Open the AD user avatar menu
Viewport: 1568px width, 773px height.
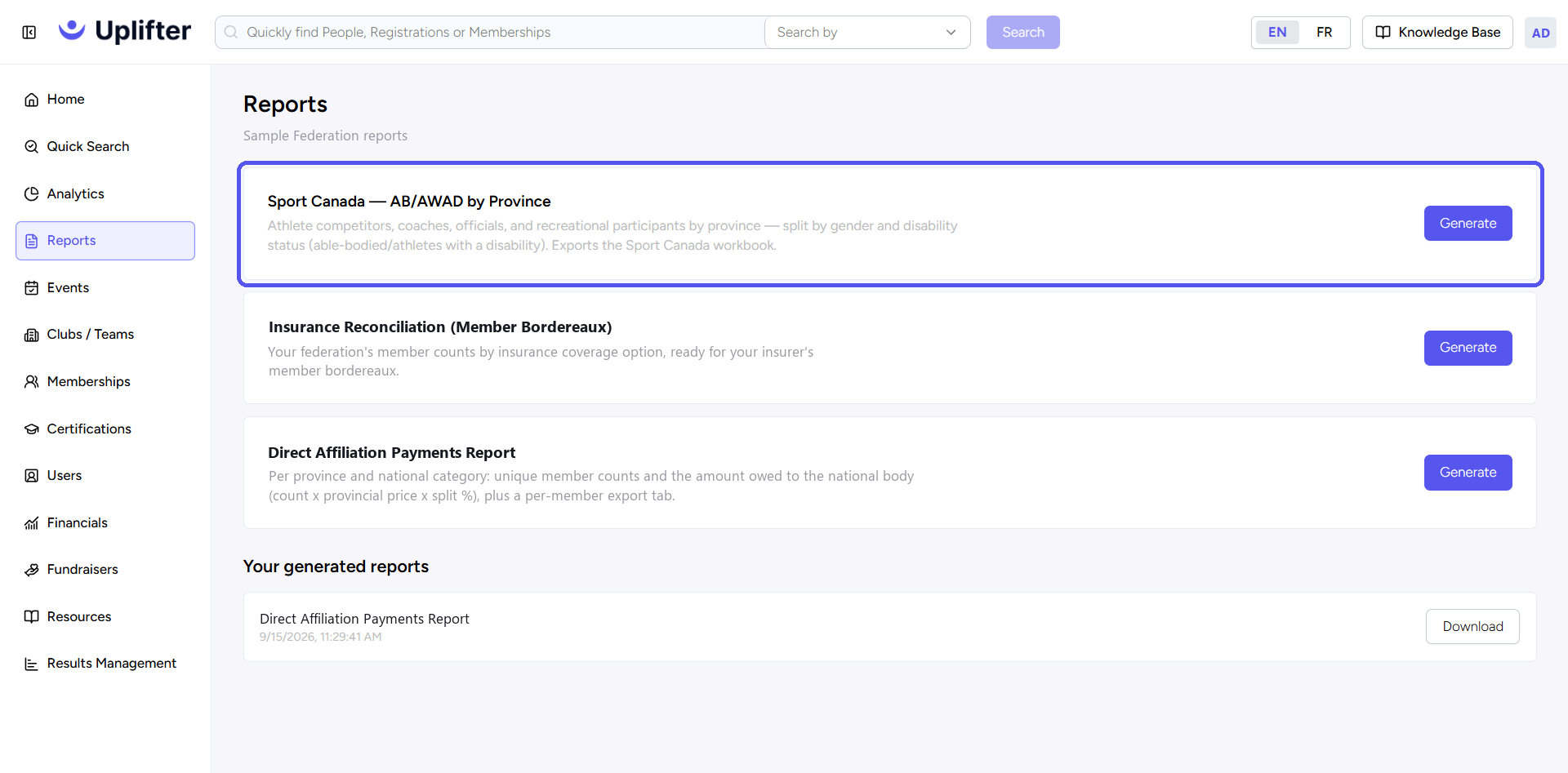[1540, 33]
